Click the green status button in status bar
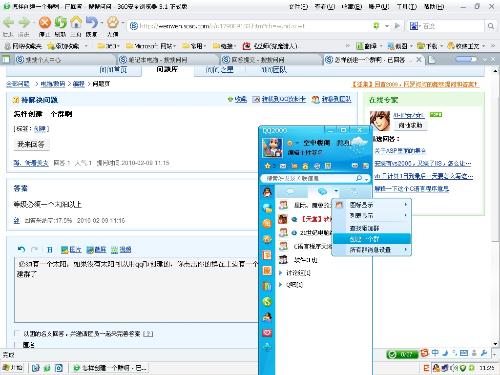The height and width of the screenshot is (375, 500). 402,354
